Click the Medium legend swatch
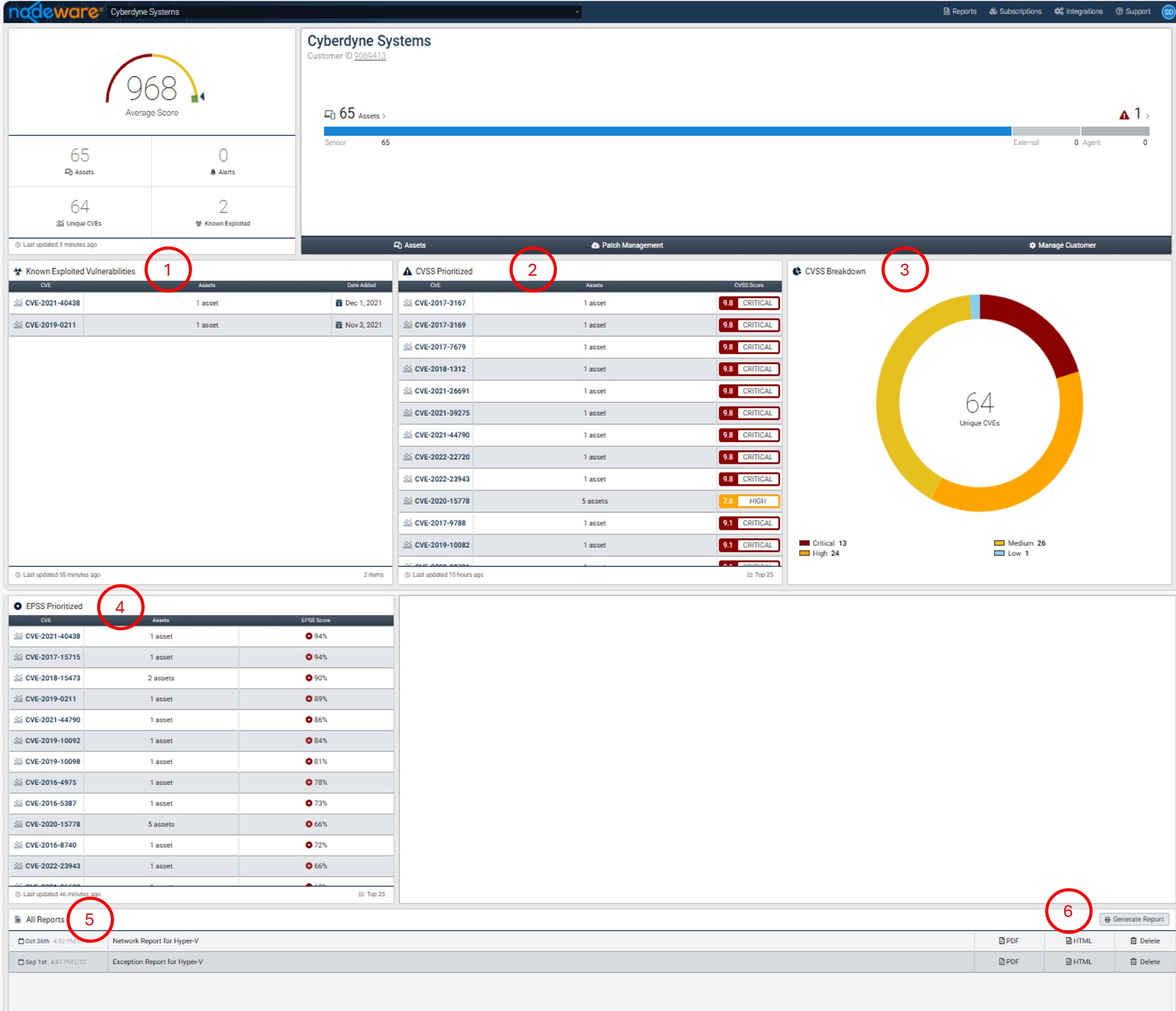 click(1000, 543)
